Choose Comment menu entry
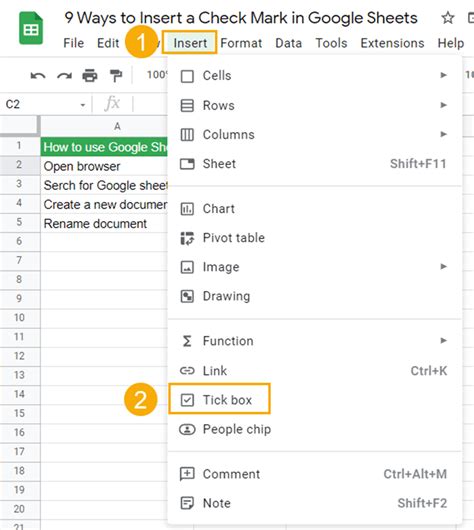 [x=315, y=474]
